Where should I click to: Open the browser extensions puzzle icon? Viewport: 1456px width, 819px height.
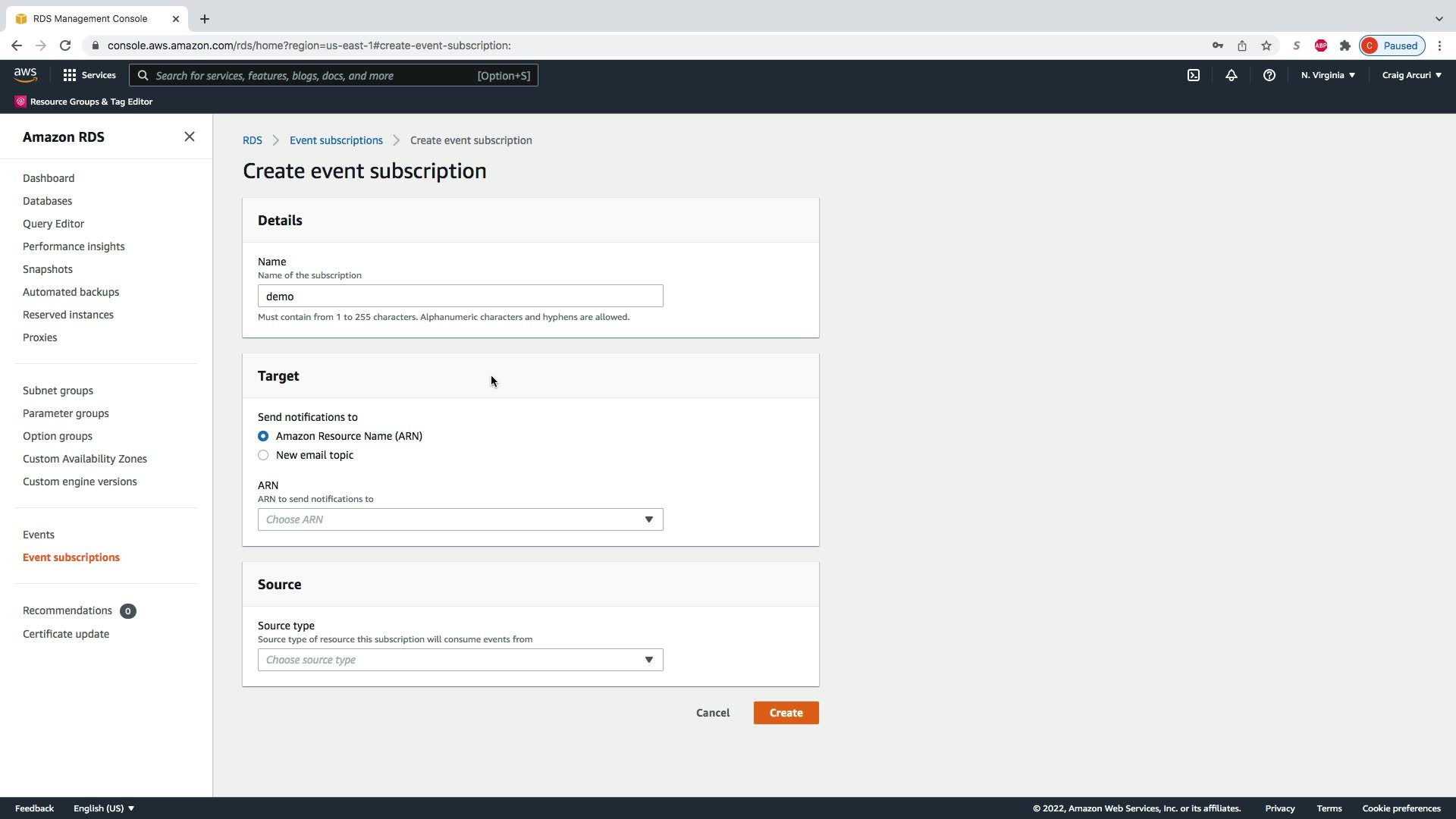tap(1345, 45)
